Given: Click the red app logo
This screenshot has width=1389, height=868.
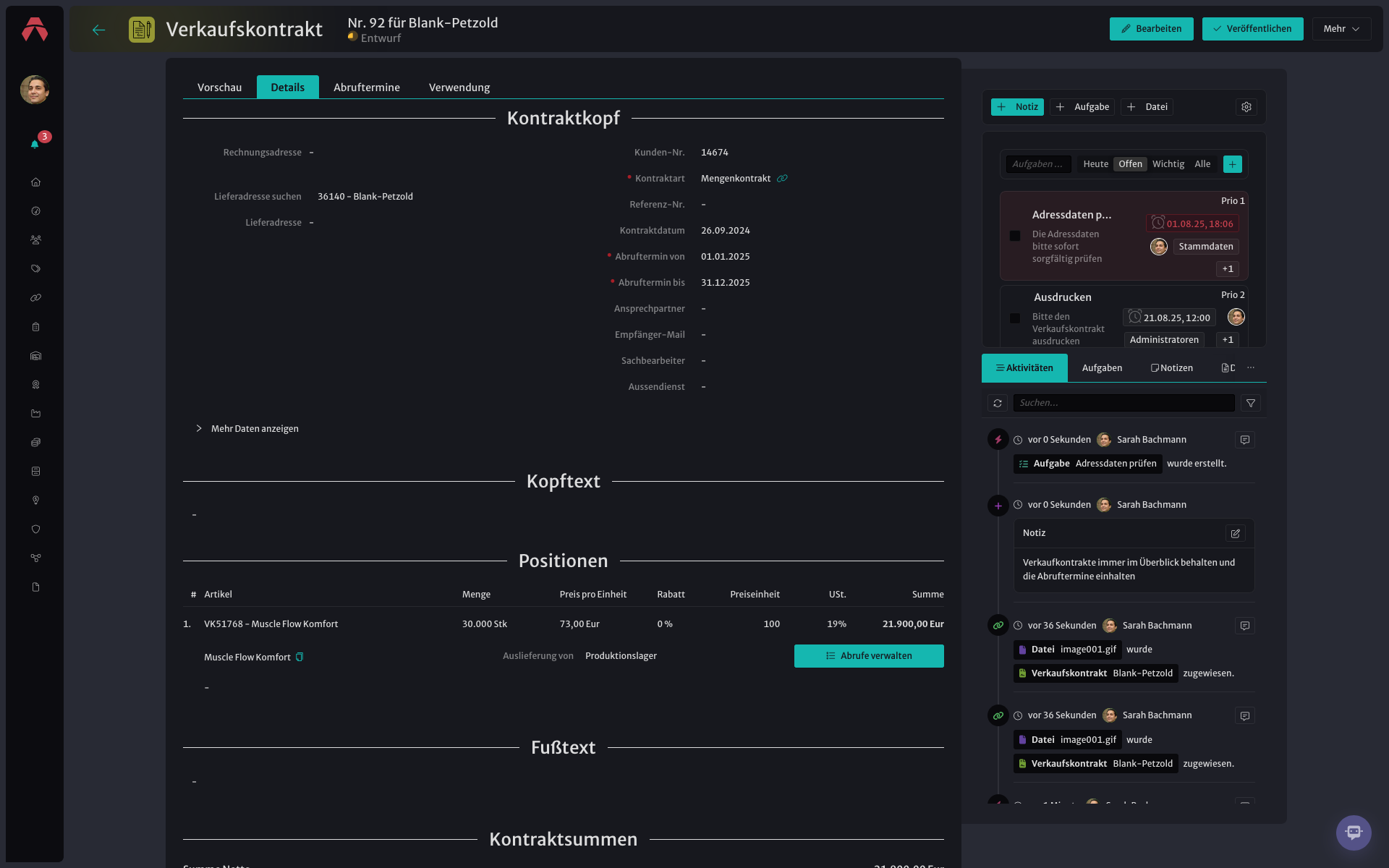Looking at the screenshot, I should point(35,30).
